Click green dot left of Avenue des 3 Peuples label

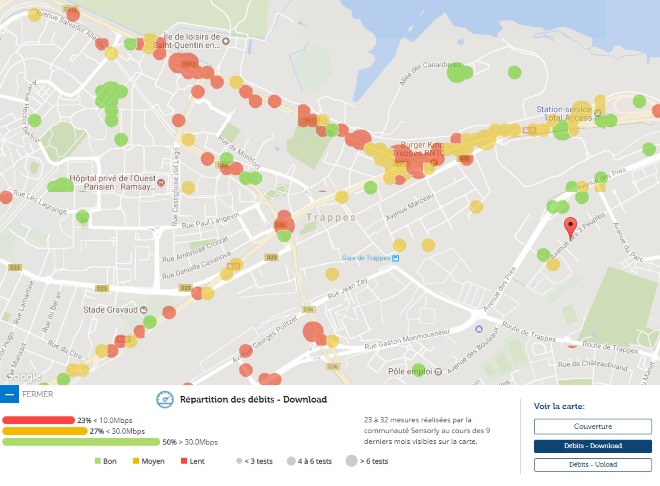tap(543, 255)
